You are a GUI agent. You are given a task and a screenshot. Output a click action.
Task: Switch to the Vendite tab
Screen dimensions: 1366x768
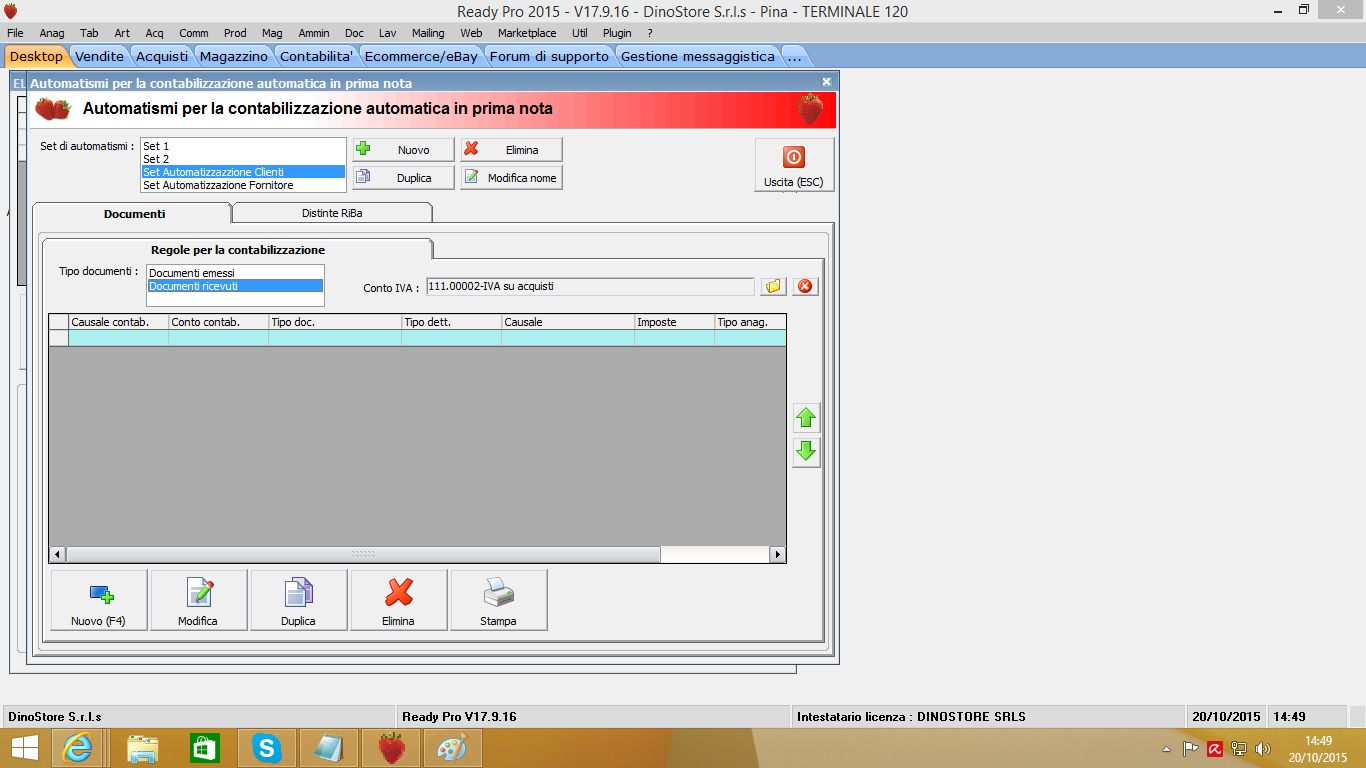point(99,56)
